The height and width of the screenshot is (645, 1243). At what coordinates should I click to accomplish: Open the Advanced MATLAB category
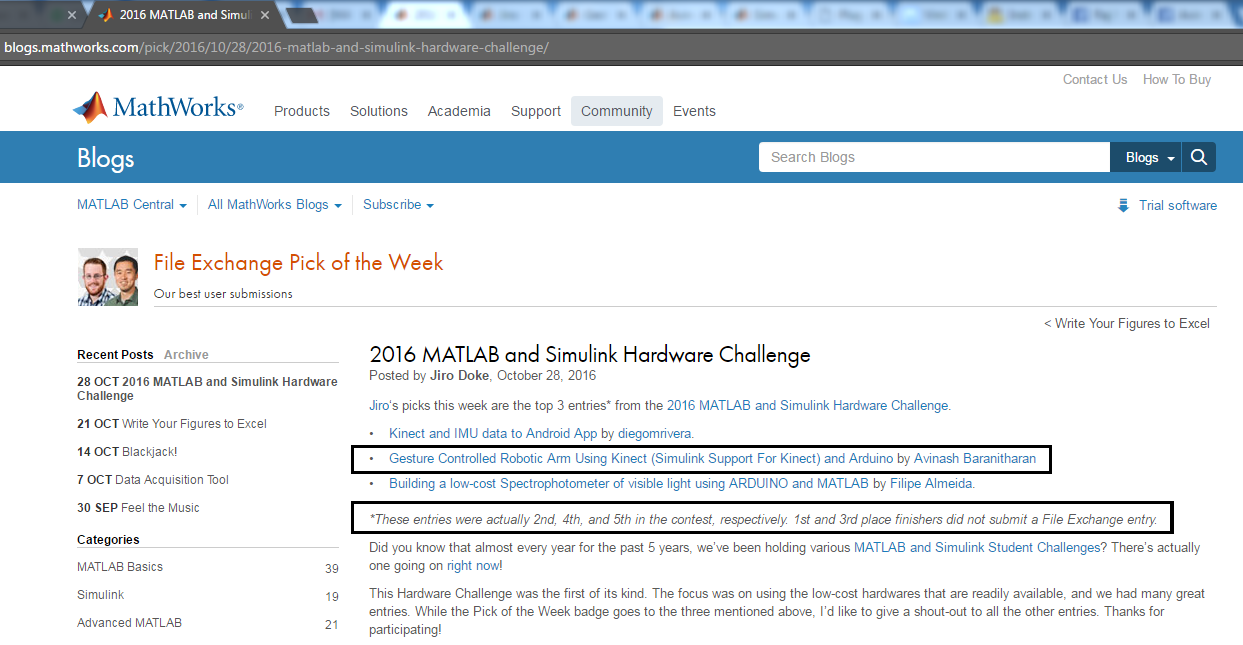pyautogui.click(x=129, y=623)
